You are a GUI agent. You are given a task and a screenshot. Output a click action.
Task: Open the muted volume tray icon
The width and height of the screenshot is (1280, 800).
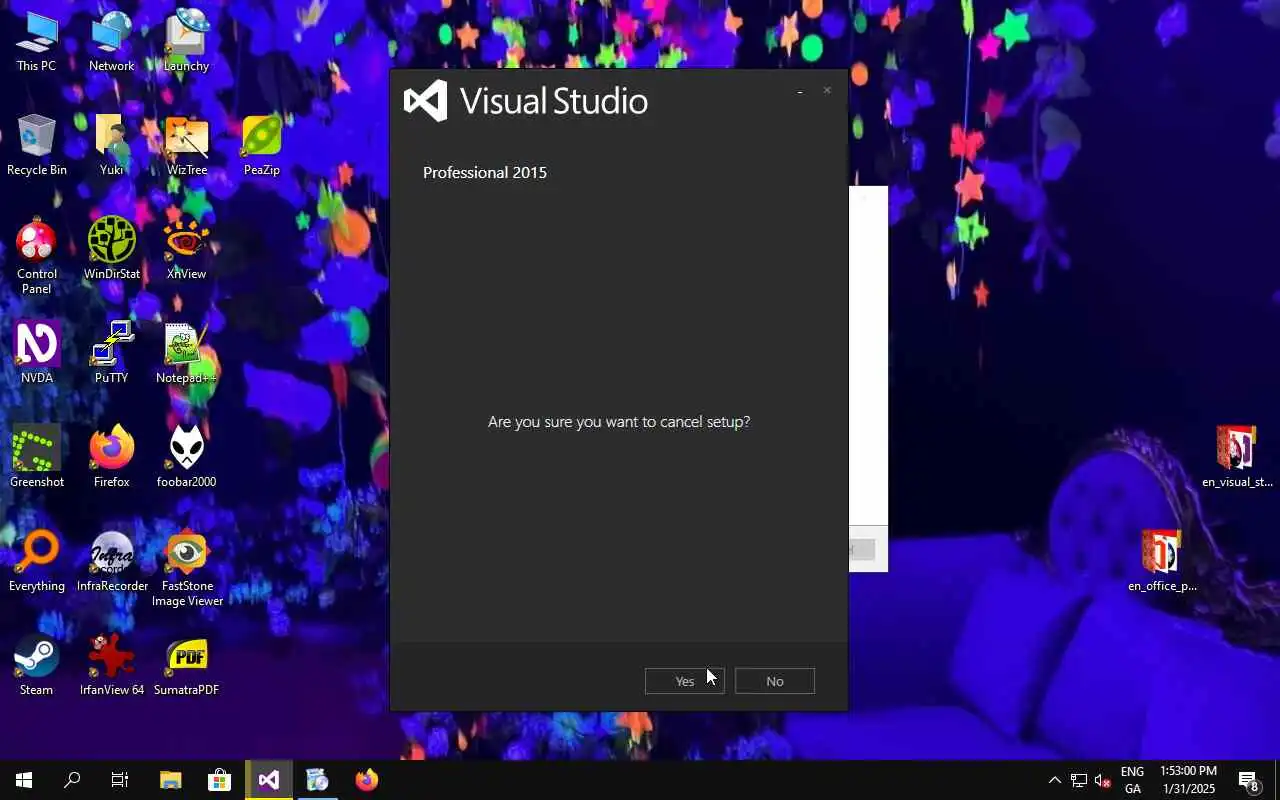click(1103, 780)
